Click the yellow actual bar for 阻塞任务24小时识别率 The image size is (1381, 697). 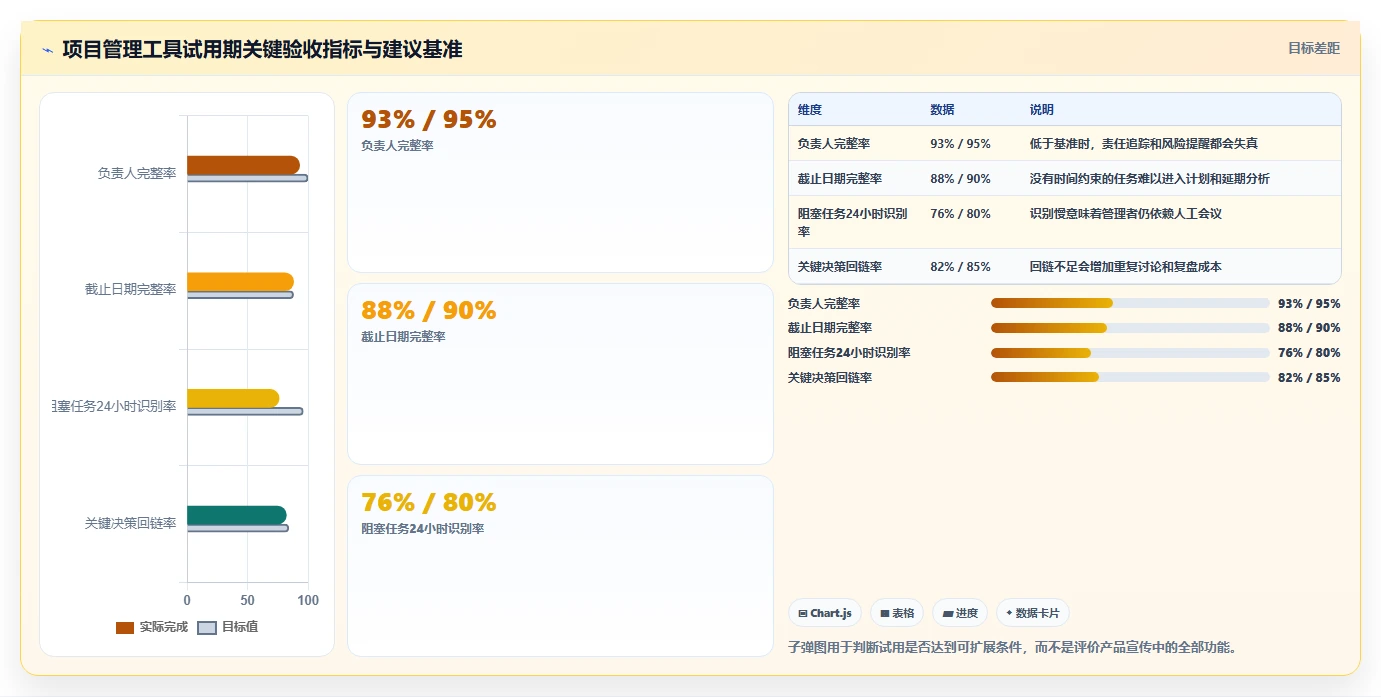(233, 398)
